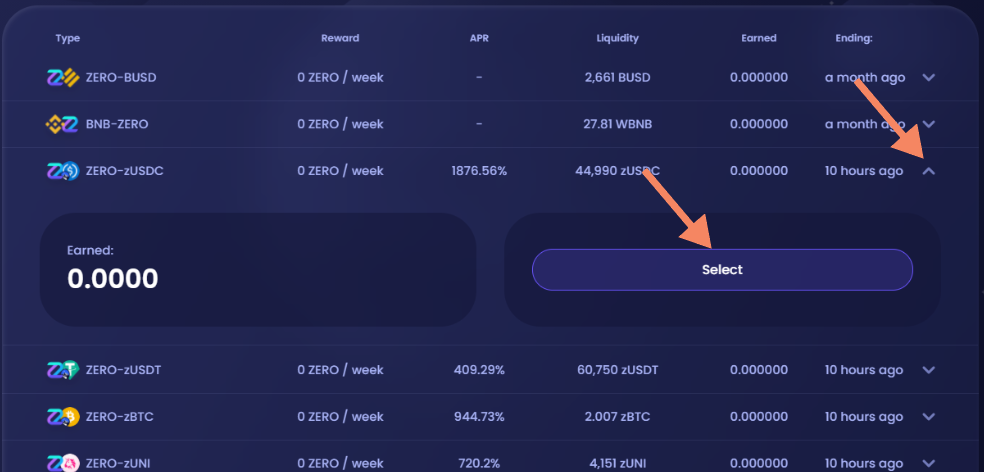Click the Earned column header

tap(759, 38)
